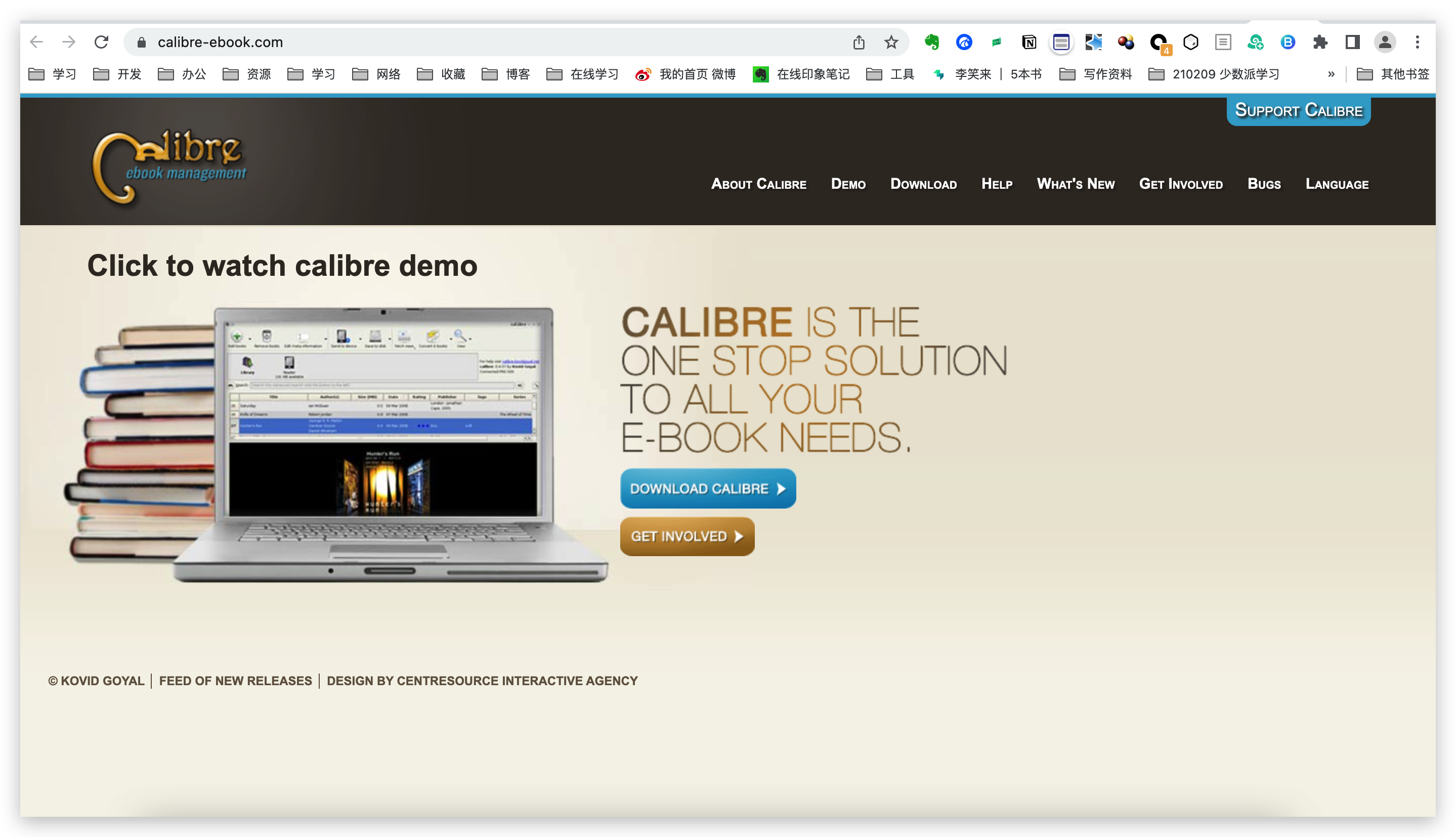Open the Help nav item

[996, 184]
